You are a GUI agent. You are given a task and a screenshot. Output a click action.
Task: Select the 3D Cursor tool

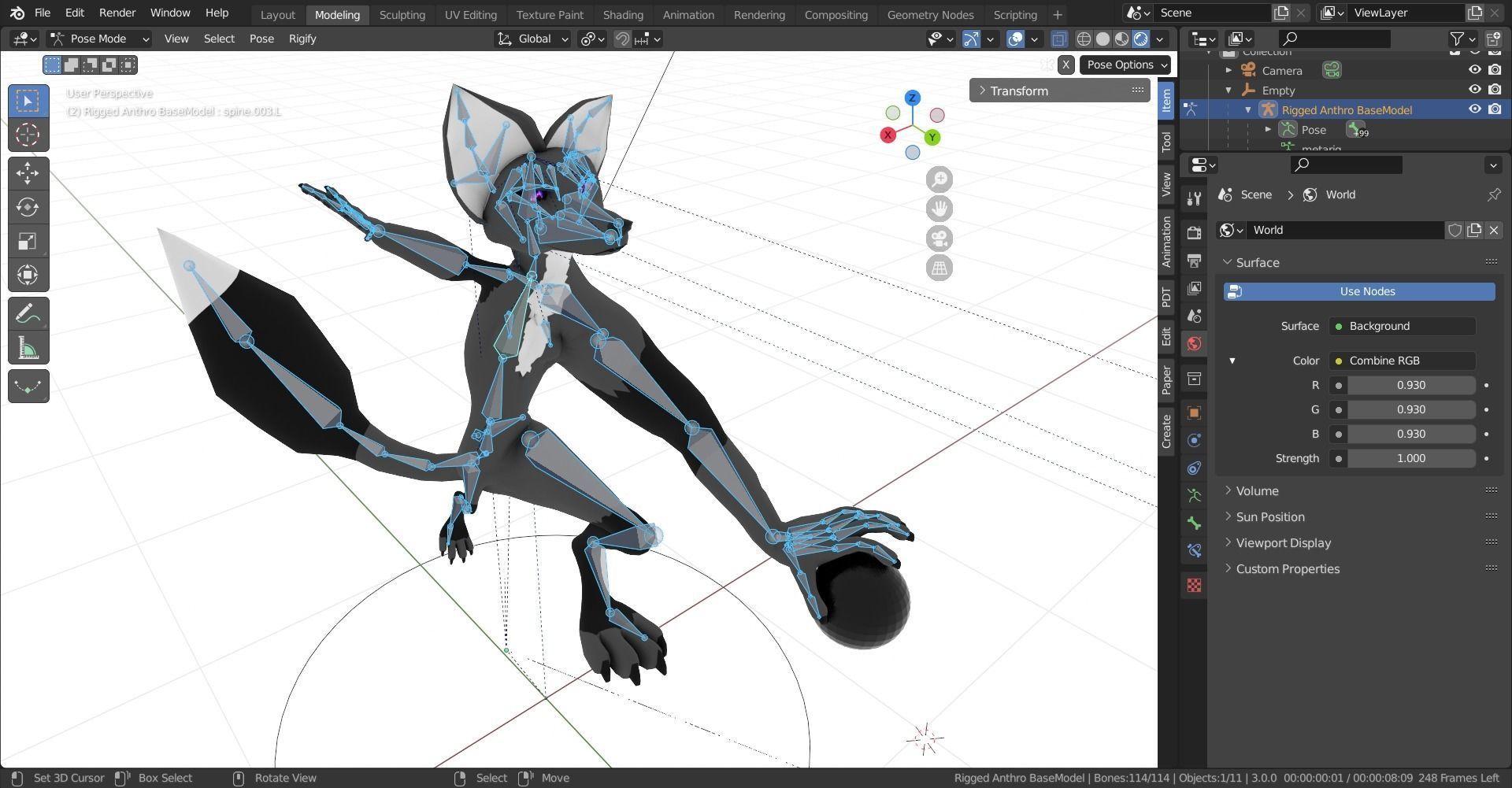tap(28, 135)
